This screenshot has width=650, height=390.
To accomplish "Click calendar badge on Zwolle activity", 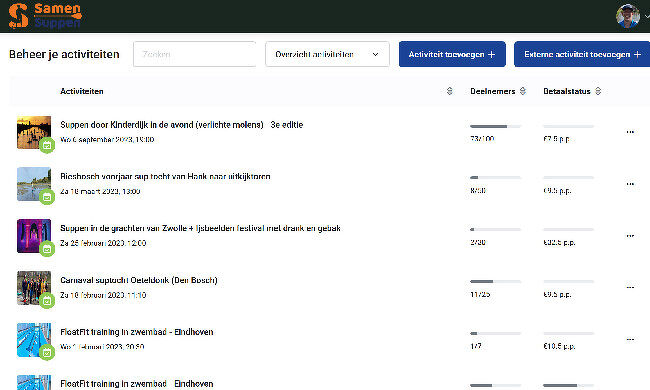I will (x=47, y=249).
